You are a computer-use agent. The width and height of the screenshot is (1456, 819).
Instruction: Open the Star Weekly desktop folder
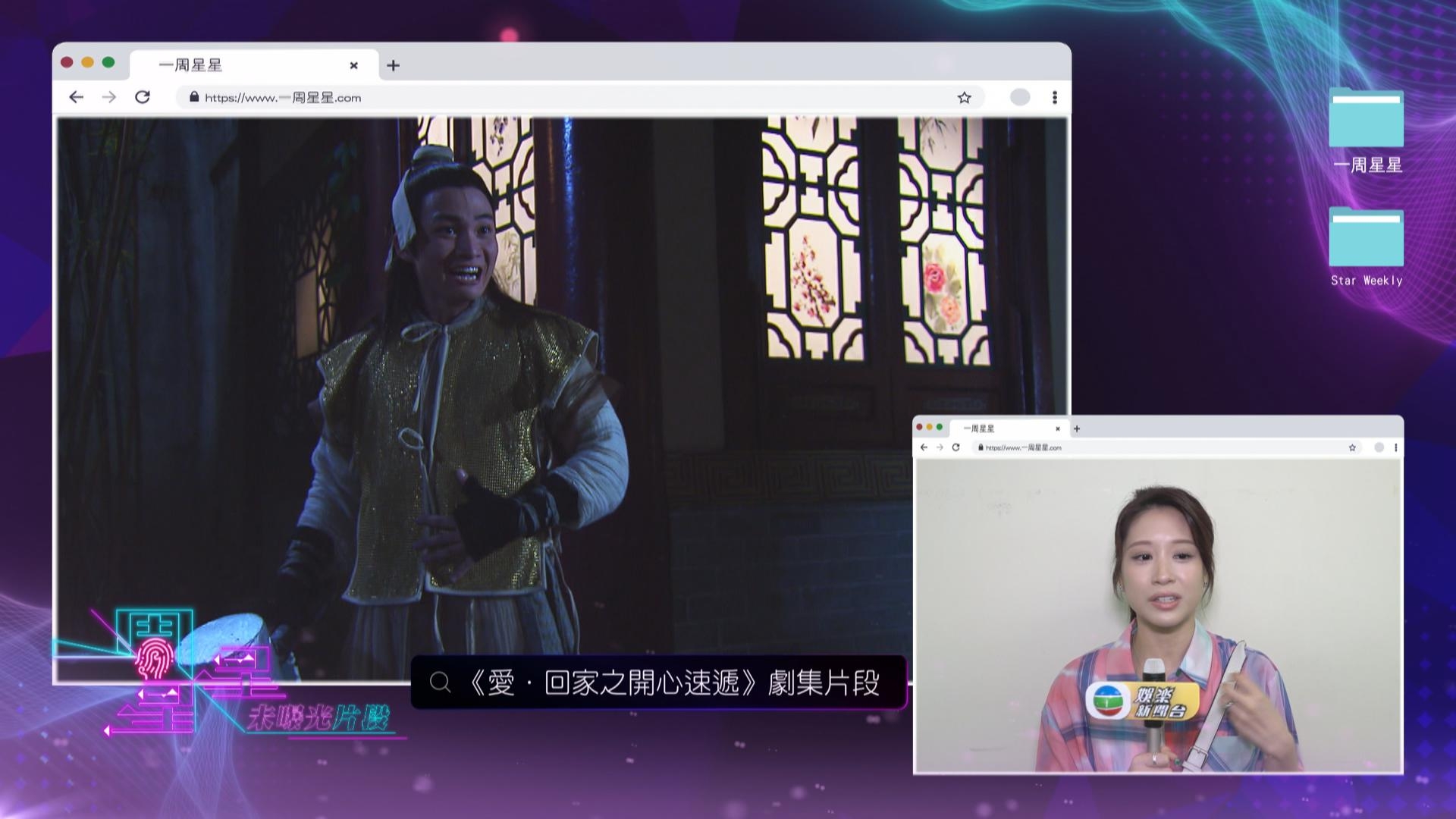coord(1367,247)
